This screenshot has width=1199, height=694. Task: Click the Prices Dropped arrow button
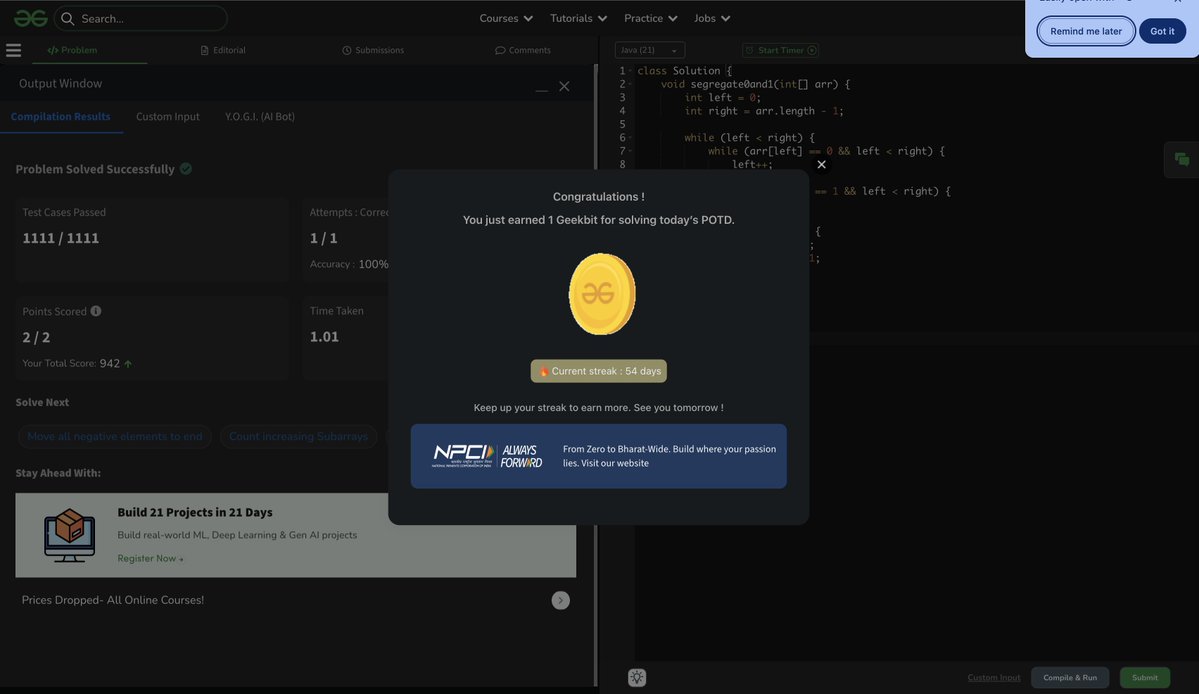tap(561, 601)
